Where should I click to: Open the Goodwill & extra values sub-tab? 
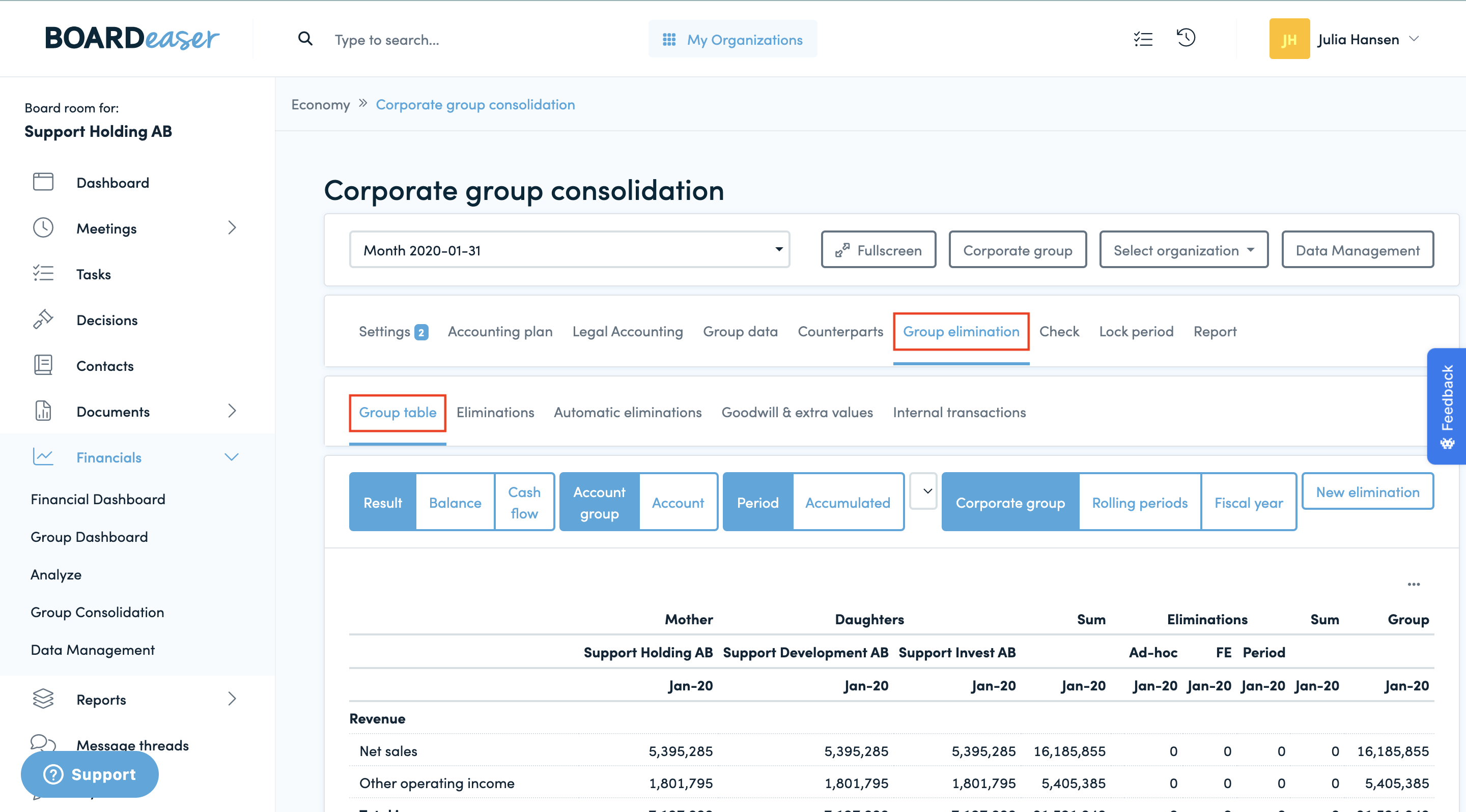coord(797,412)
